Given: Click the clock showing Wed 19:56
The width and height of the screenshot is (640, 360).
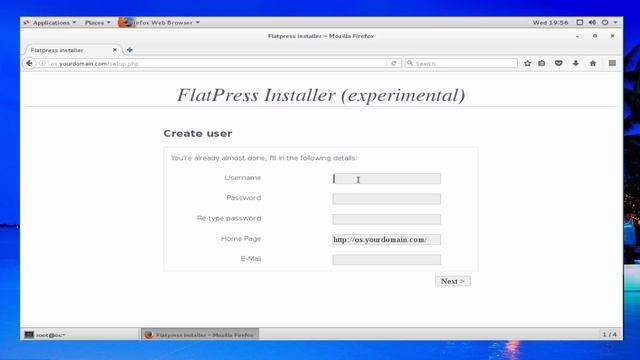Looking at the screenshot, I should 550,23.
